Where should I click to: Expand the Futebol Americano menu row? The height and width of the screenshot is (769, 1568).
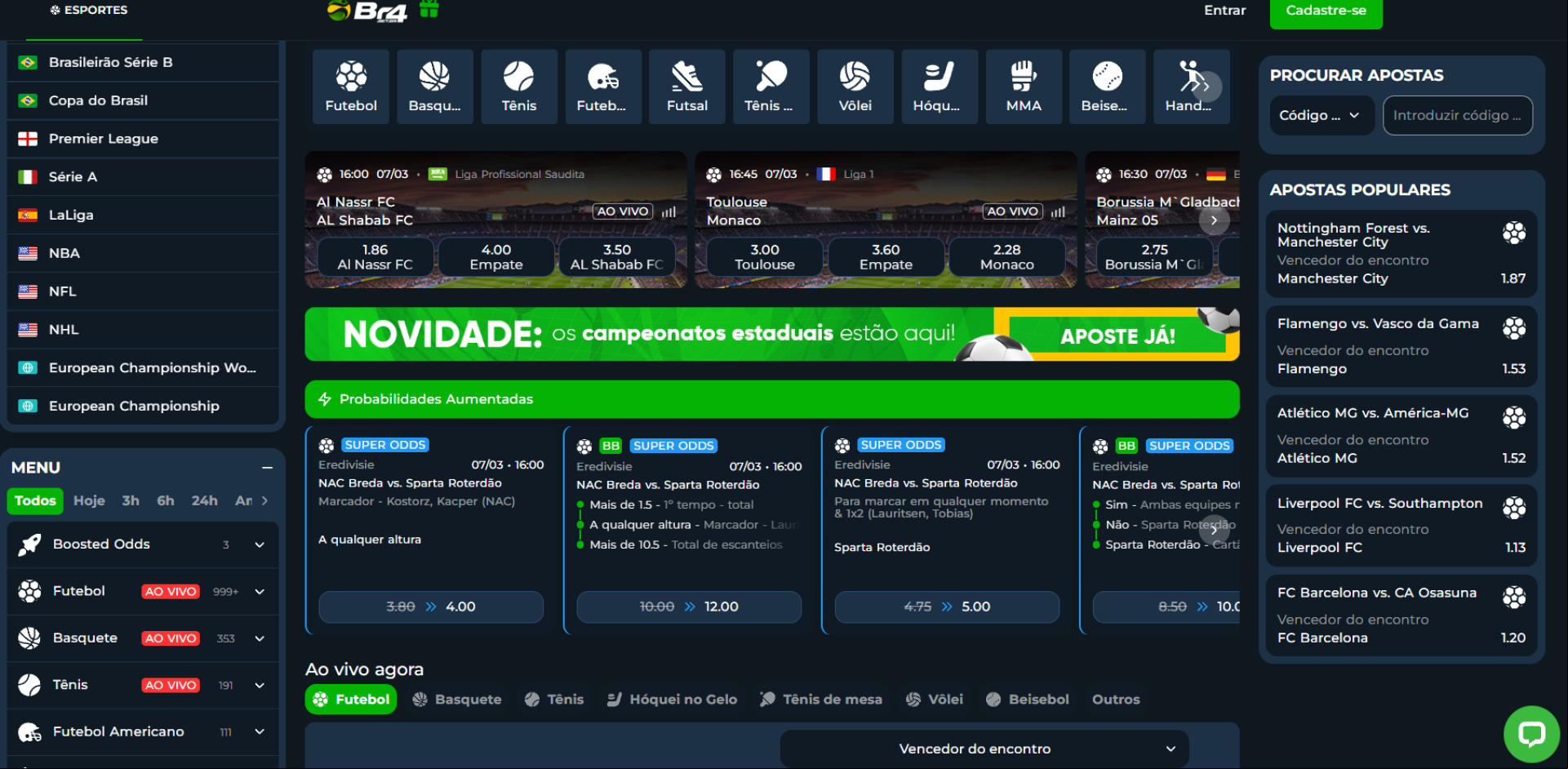[x=260, y=732]
